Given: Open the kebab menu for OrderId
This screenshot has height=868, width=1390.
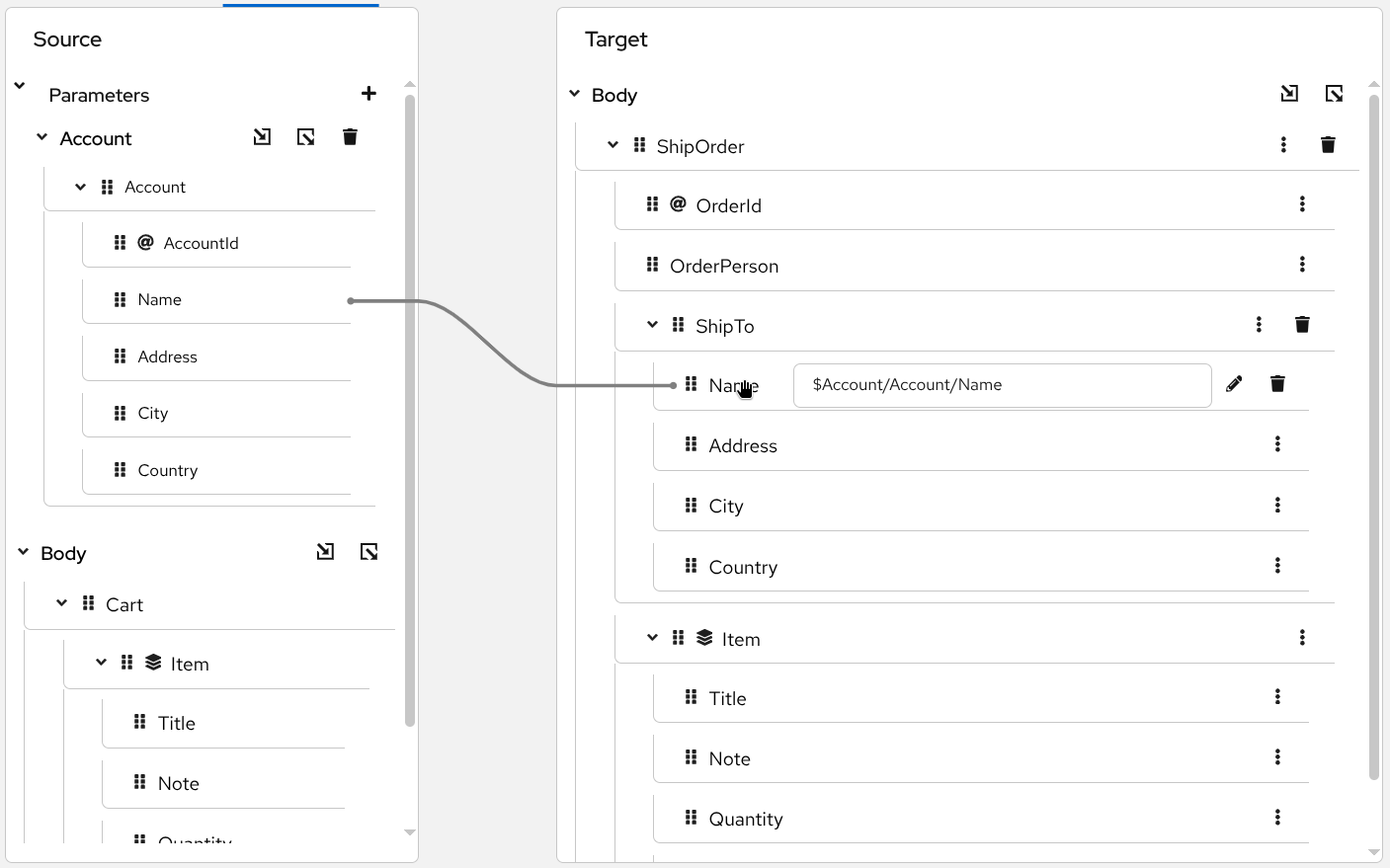Looking at the screenshot, I should (1302, 204).
